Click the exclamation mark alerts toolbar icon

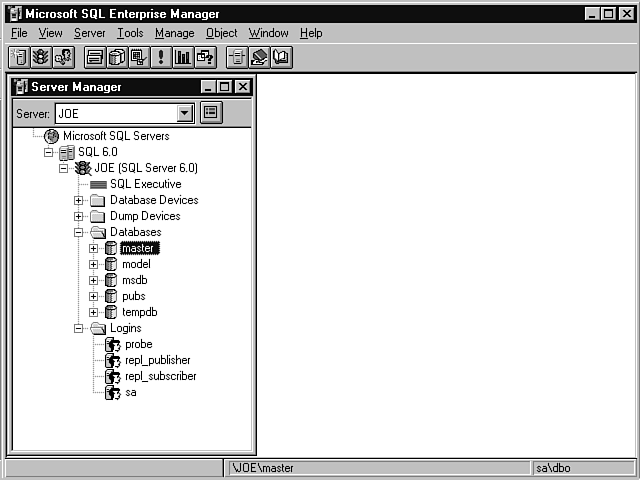pyautogui.click(x=161, y=58)
